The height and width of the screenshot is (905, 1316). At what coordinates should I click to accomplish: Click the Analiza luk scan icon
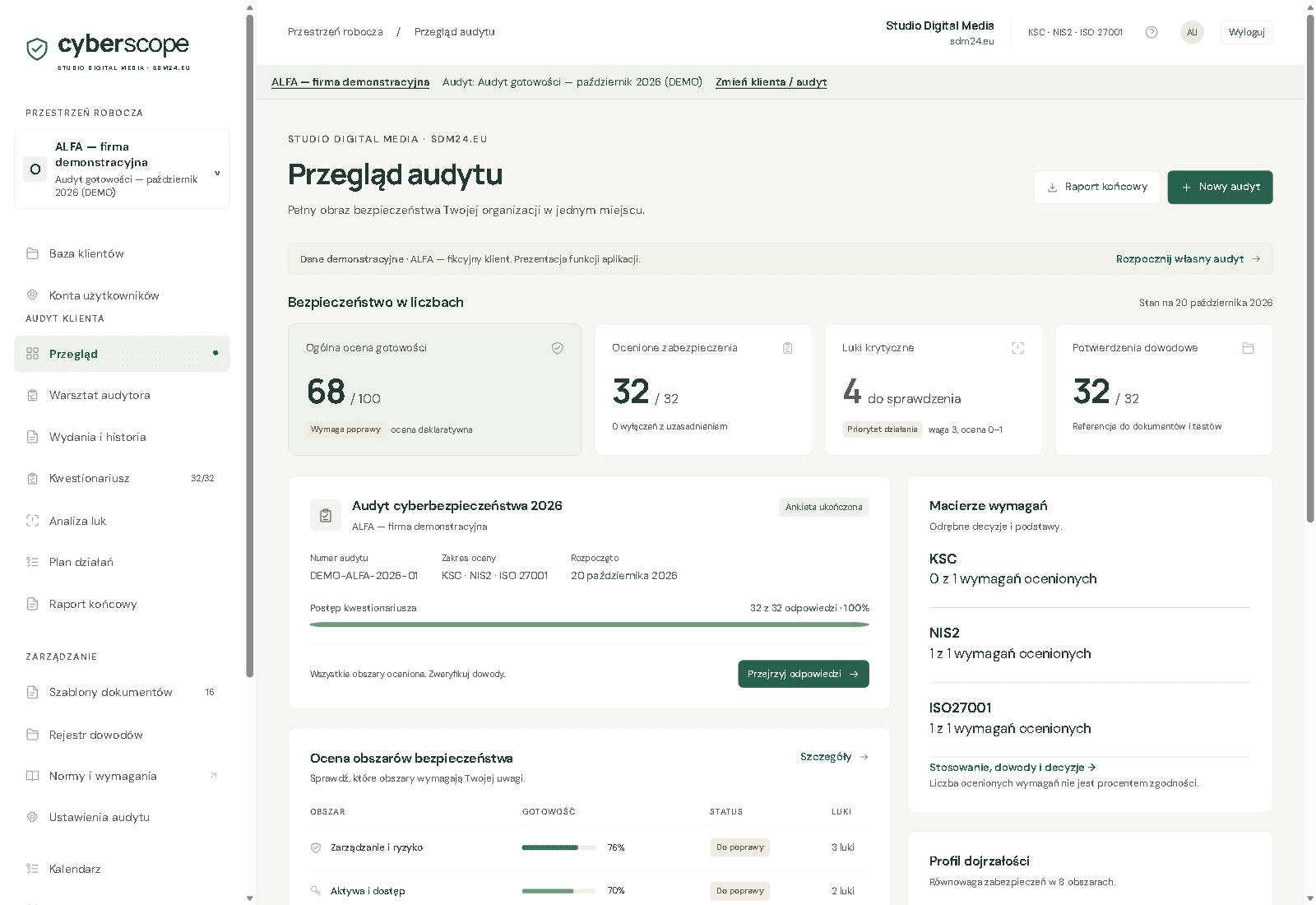point(33,521)
